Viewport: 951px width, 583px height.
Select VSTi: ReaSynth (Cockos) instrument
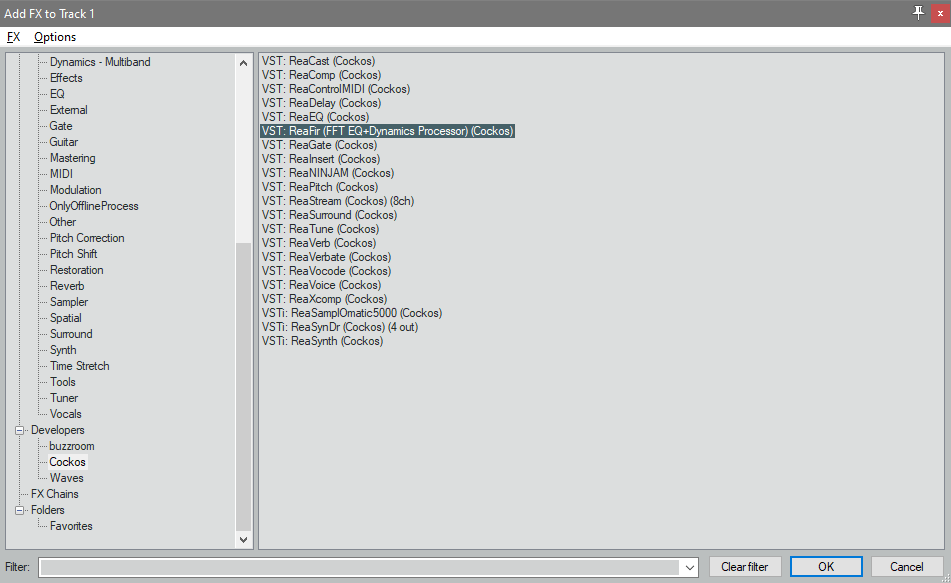(322, 341)
